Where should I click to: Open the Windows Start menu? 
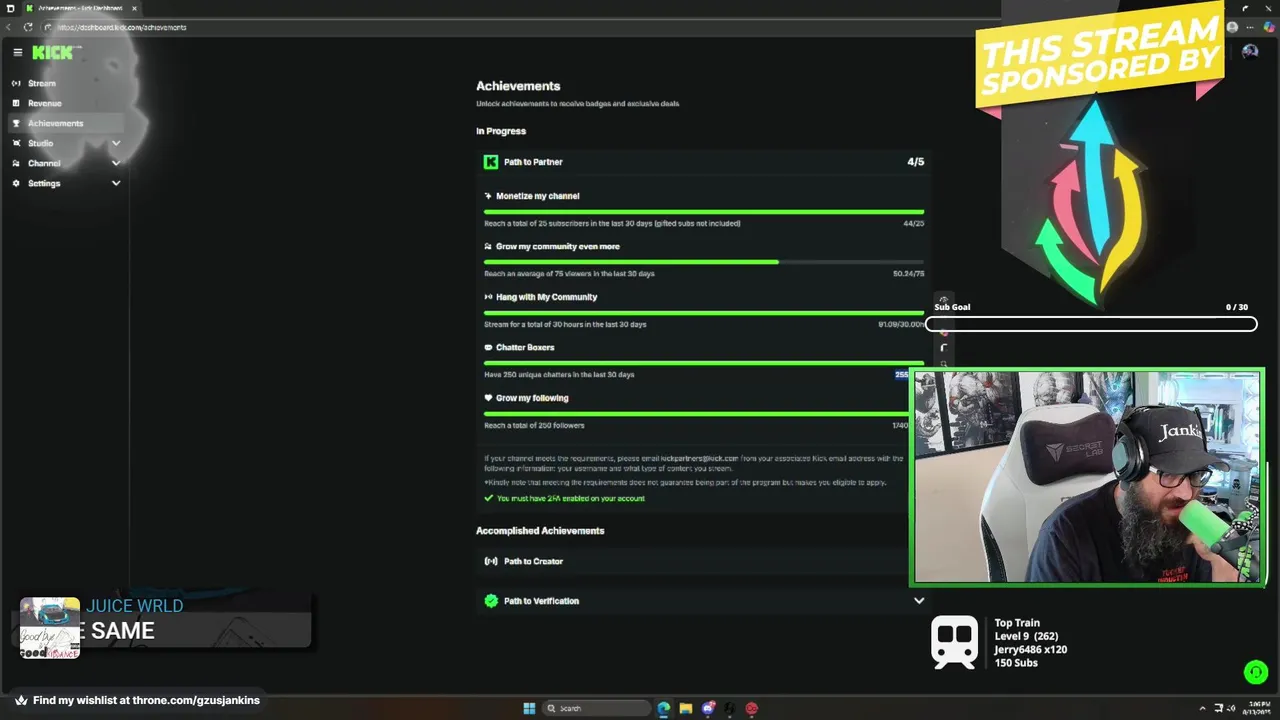click(x=529, y=708)
